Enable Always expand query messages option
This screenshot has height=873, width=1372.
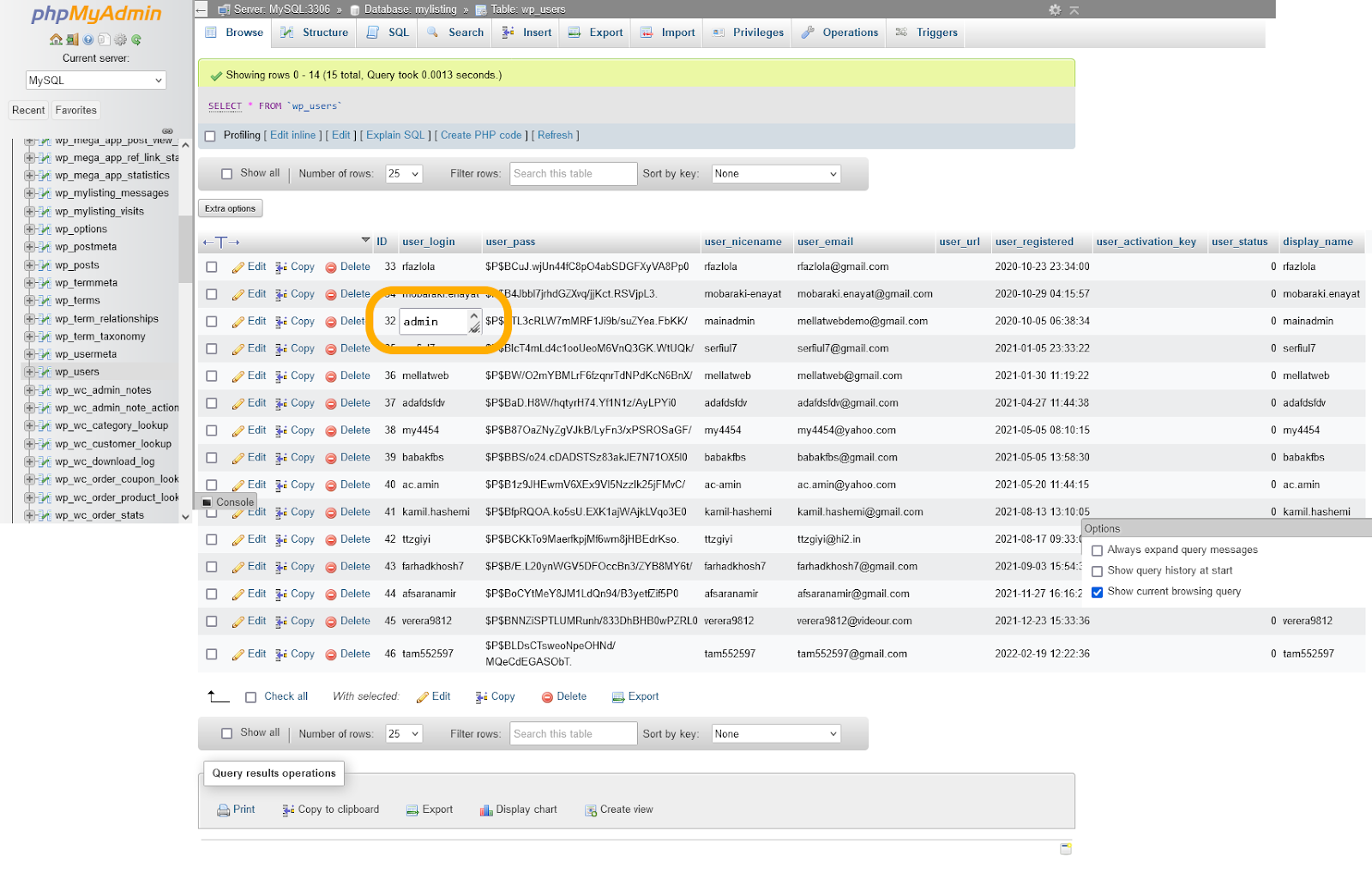(1097, 551)
